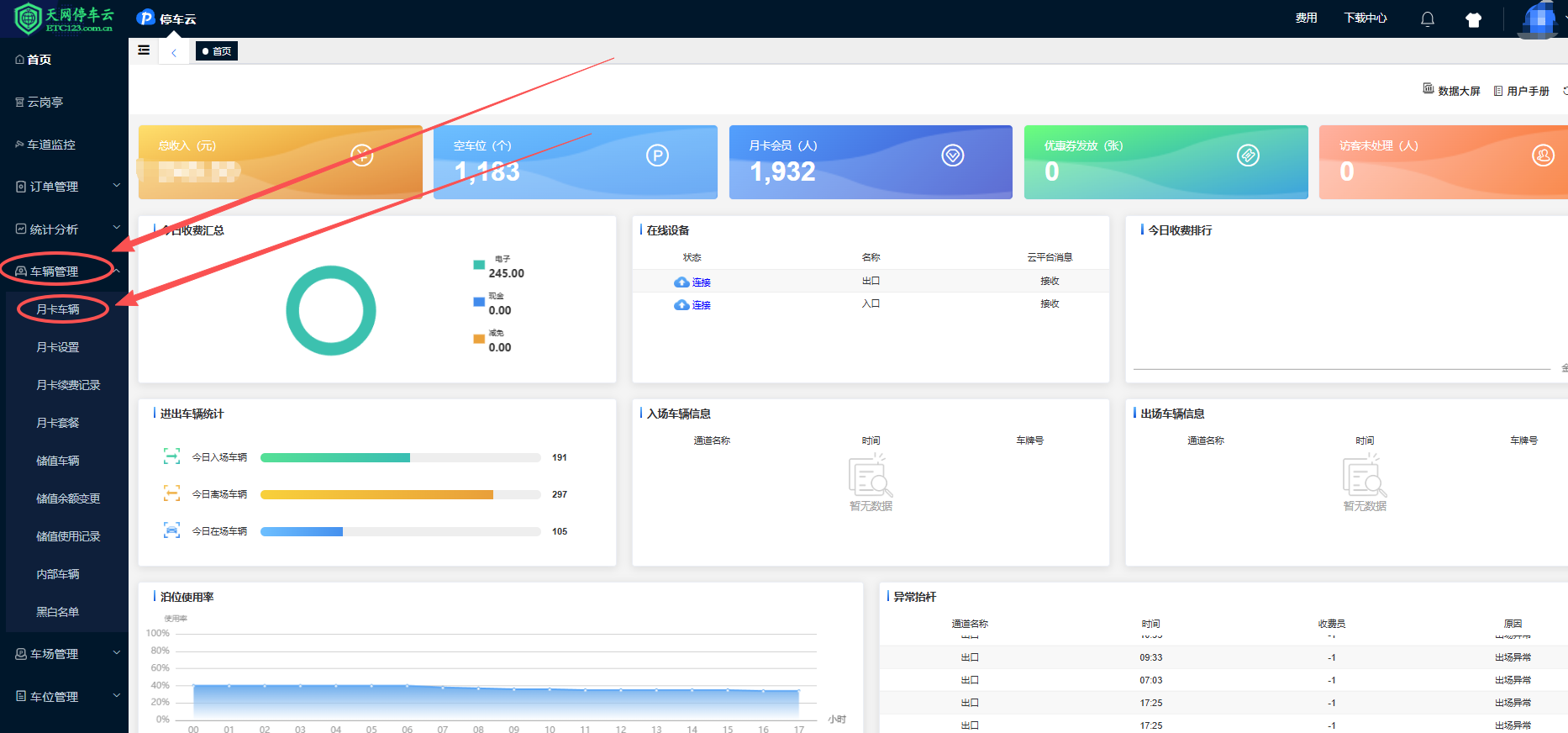Click the diamond icon on 月卡会员 card
Screen dimensions: 1568x733
point(953,155)
